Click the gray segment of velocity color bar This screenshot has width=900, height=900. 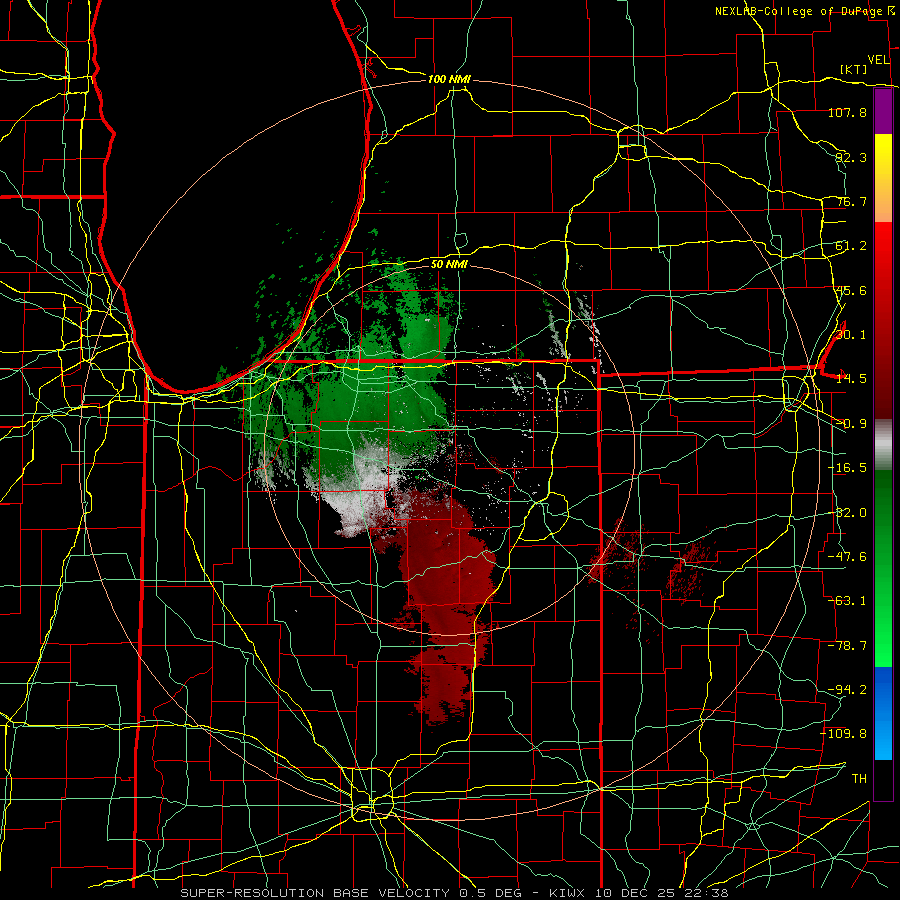[x=883, y=445]
